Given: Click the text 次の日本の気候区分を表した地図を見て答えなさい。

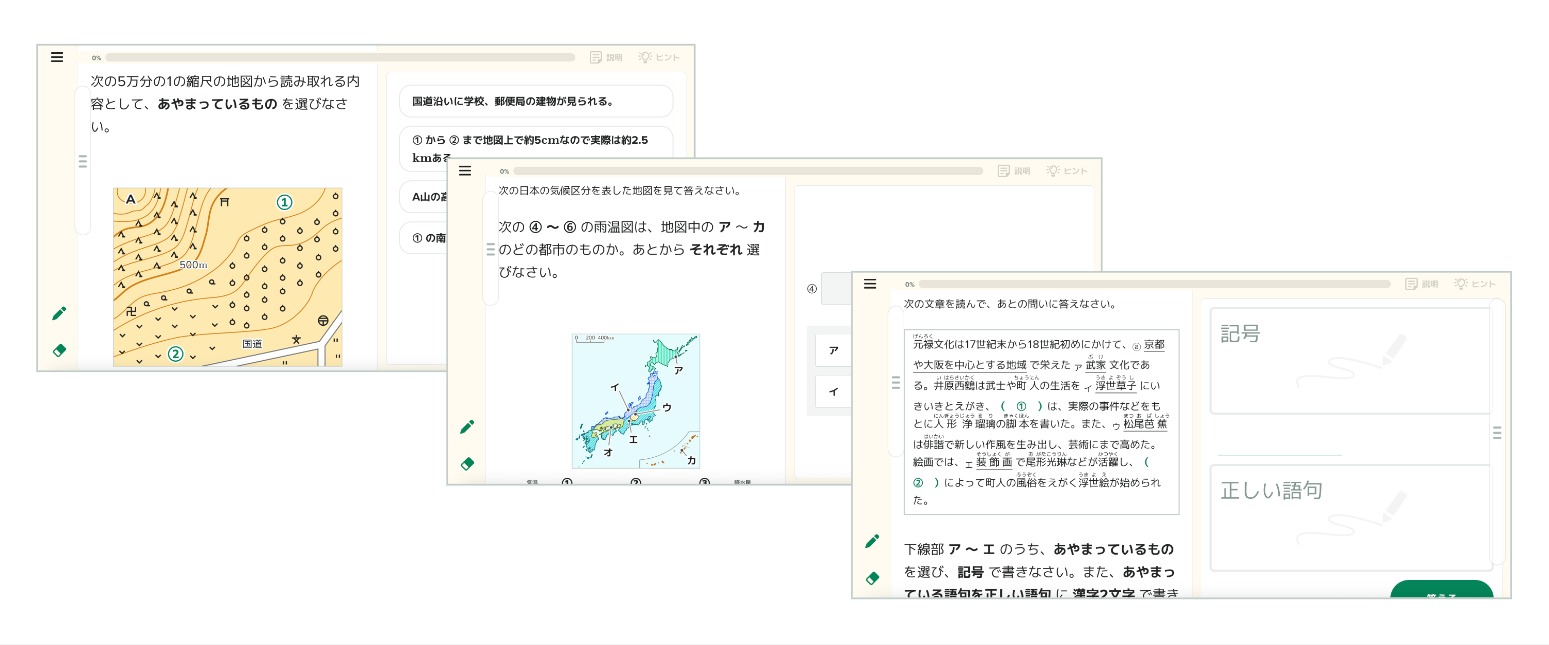Looking at the screenshot, I should [x=620, y=190].
